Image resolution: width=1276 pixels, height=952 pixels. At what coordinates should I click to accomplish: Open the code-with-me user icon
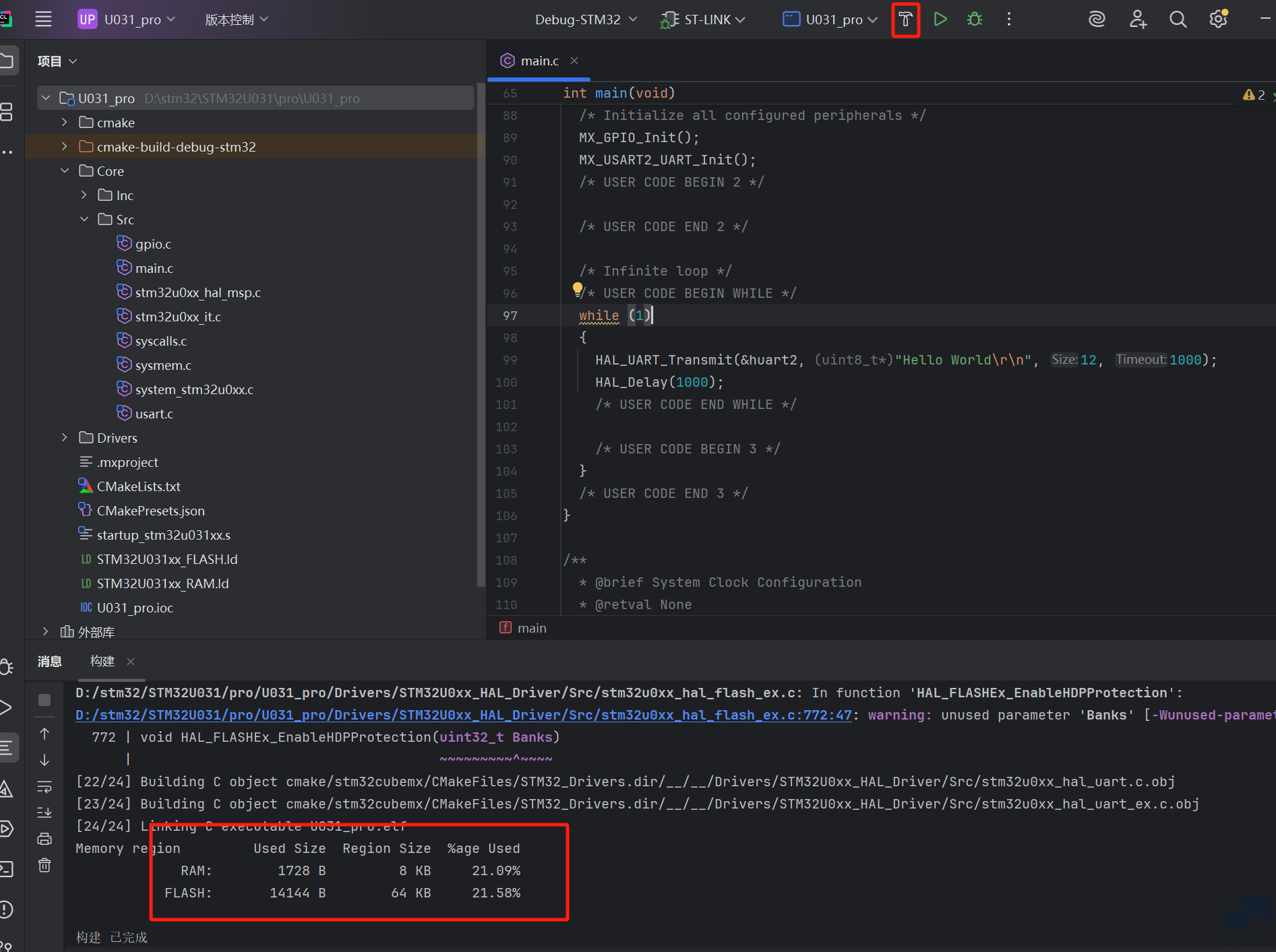click(1138, 20)
